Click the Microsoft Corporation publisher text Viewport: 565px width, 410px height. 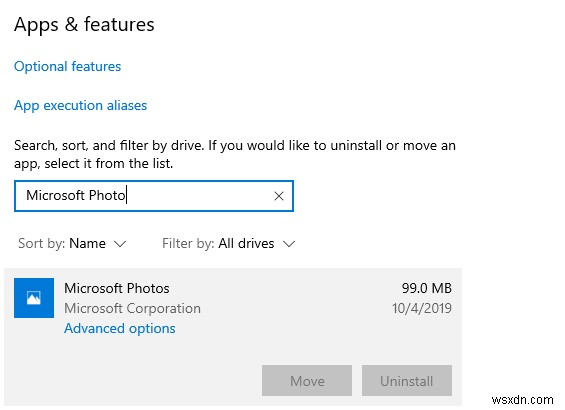point(132,308)
